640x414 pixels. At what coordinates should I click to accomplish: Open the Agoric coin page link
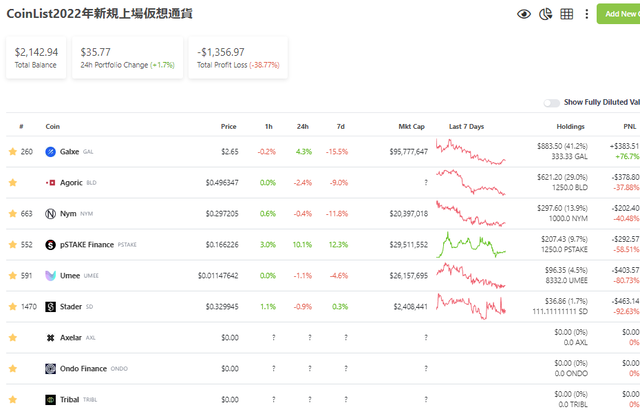tap(71, 183)
